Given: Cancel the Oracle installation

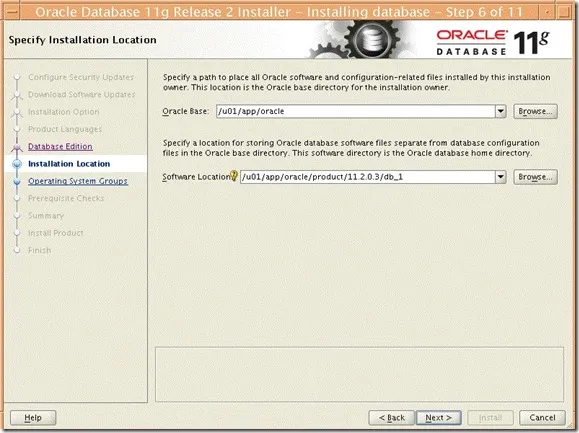Looking at the screenshot, I should [x=542, y=417].
